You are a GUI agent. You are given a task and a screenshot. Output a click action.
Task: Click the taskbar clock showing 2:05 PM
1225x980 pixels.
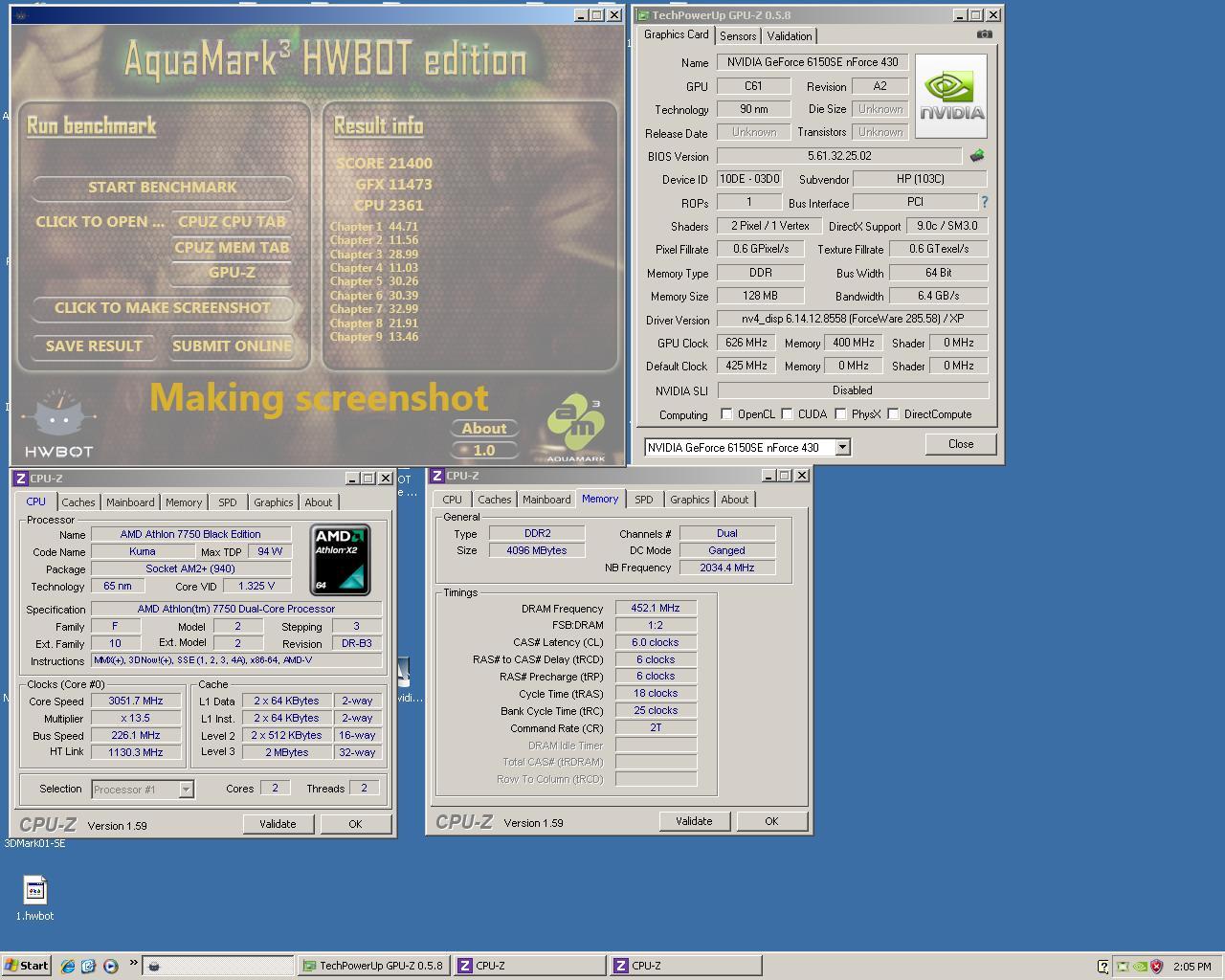(x=1192, y=967)
